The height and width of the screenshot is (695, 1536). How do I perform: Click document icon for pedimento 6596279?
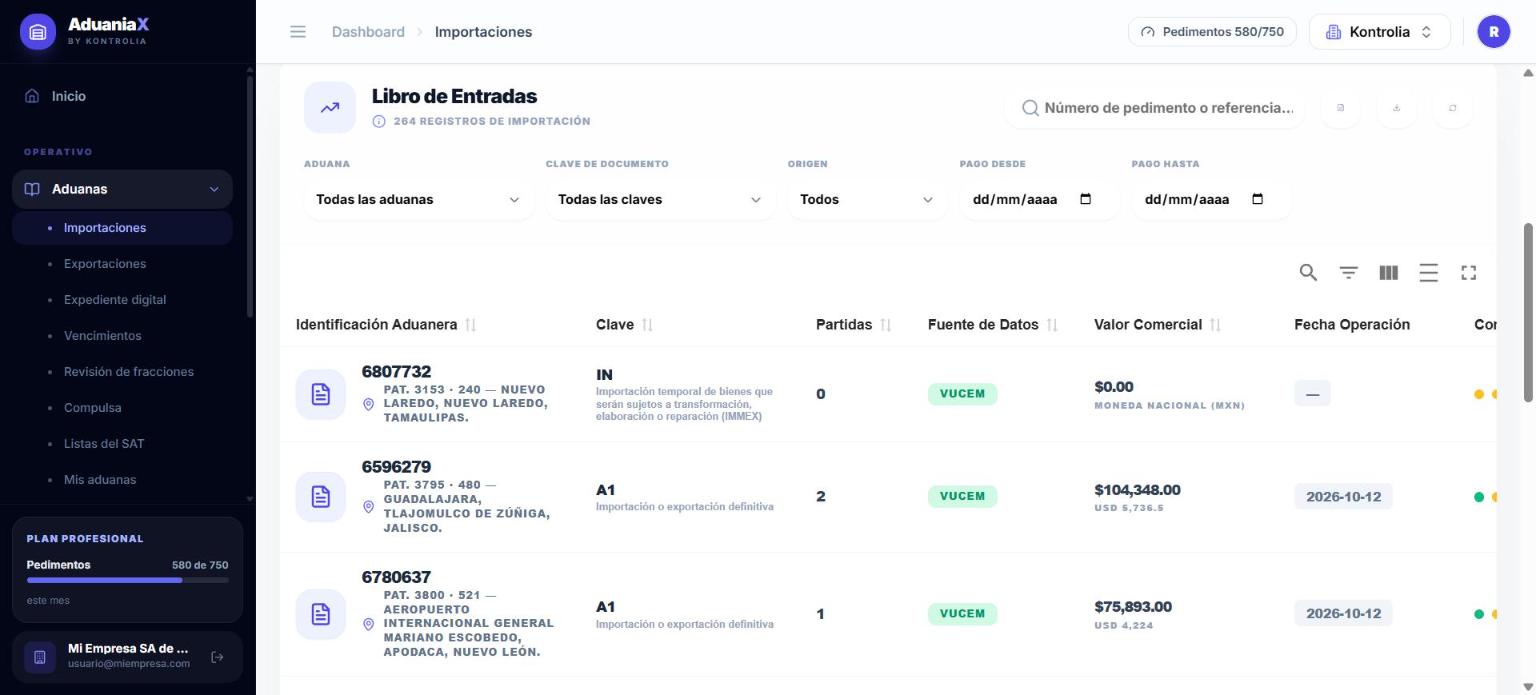[x=321, y=497]
